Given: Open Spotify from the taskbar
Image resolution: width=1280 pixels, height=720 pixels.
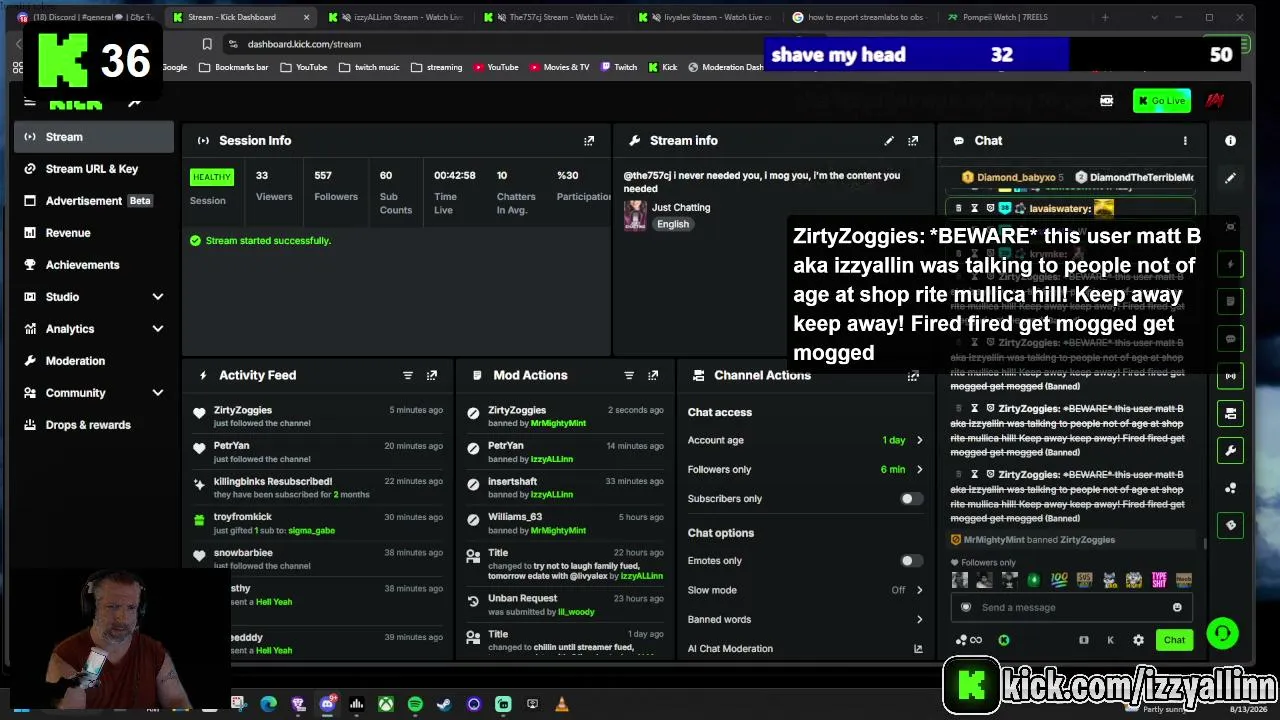Looking at the screenshot, I should (415, 704).
